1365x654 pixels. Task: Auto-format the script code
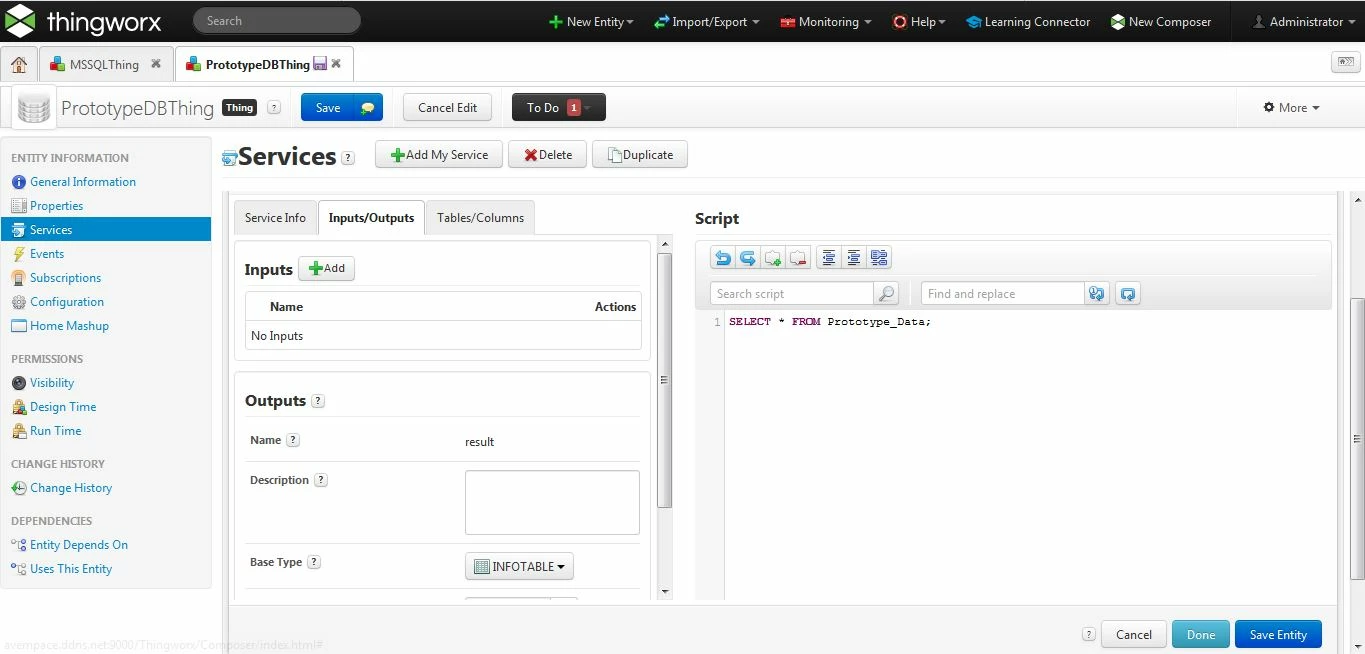[x=879, y=258]
